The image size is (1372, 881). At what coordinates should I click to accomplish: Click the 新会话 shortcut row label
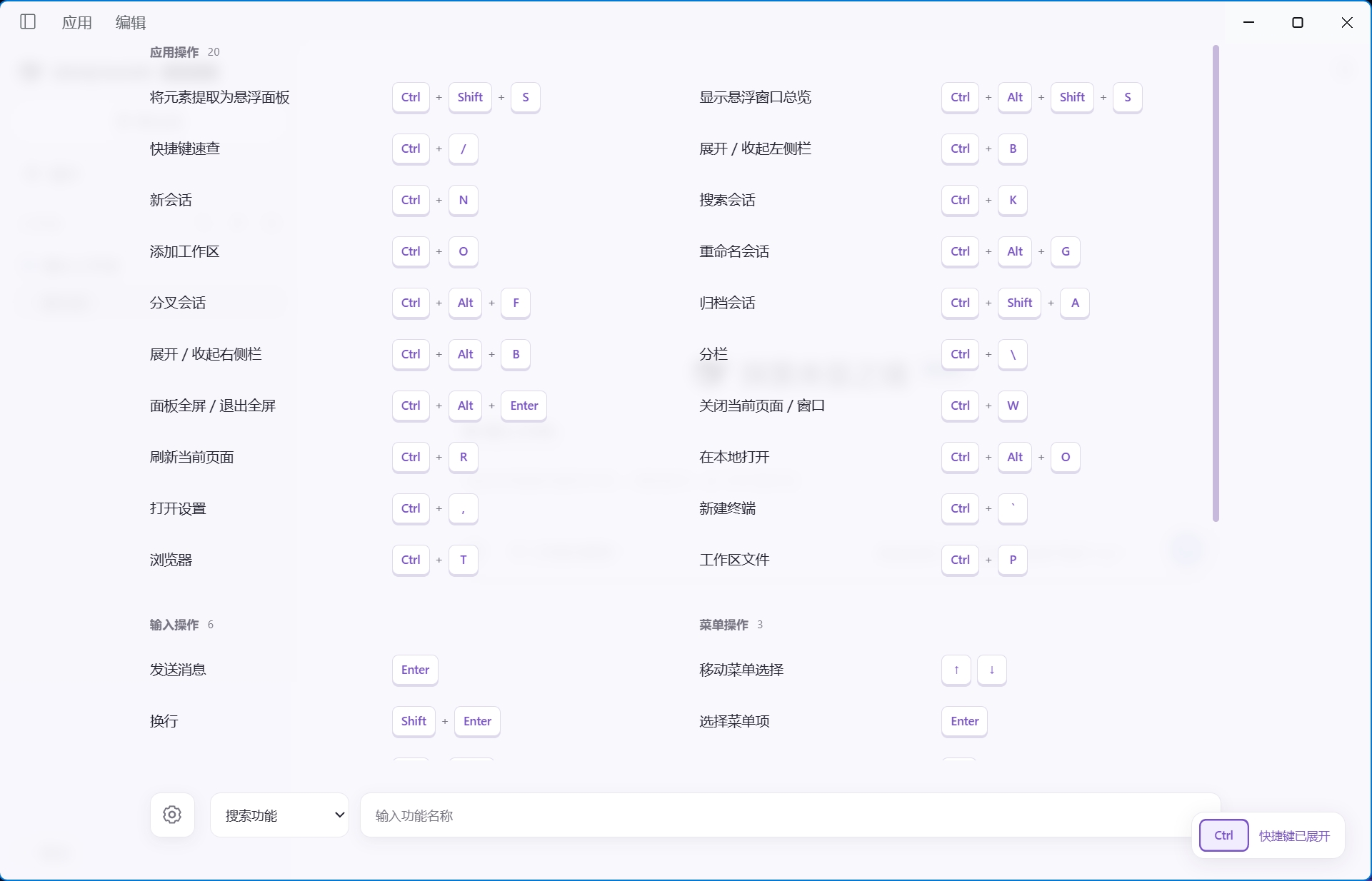tap(171, 200)
